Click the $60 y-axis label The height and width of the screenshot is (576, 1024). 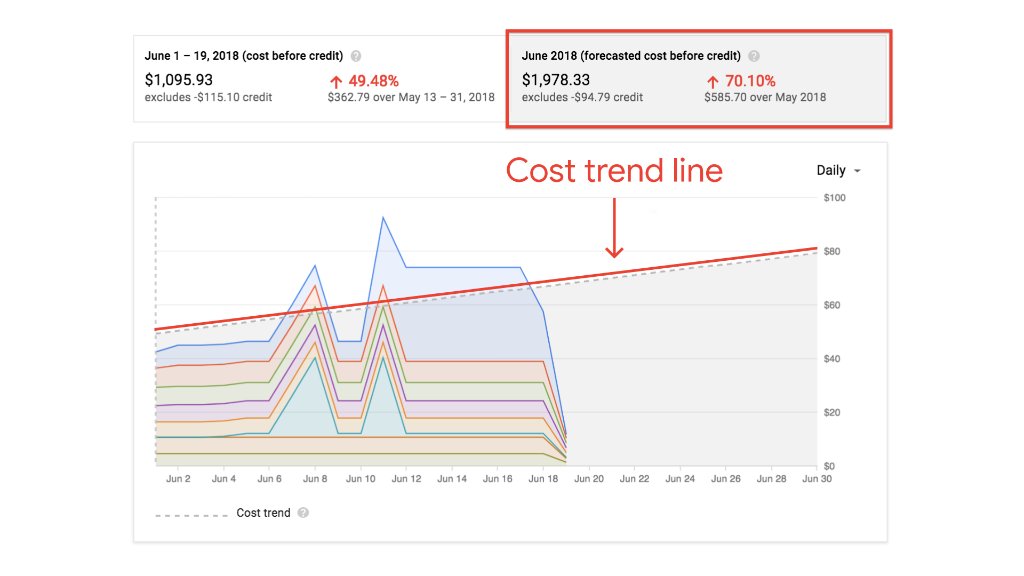tap(832, 305)
